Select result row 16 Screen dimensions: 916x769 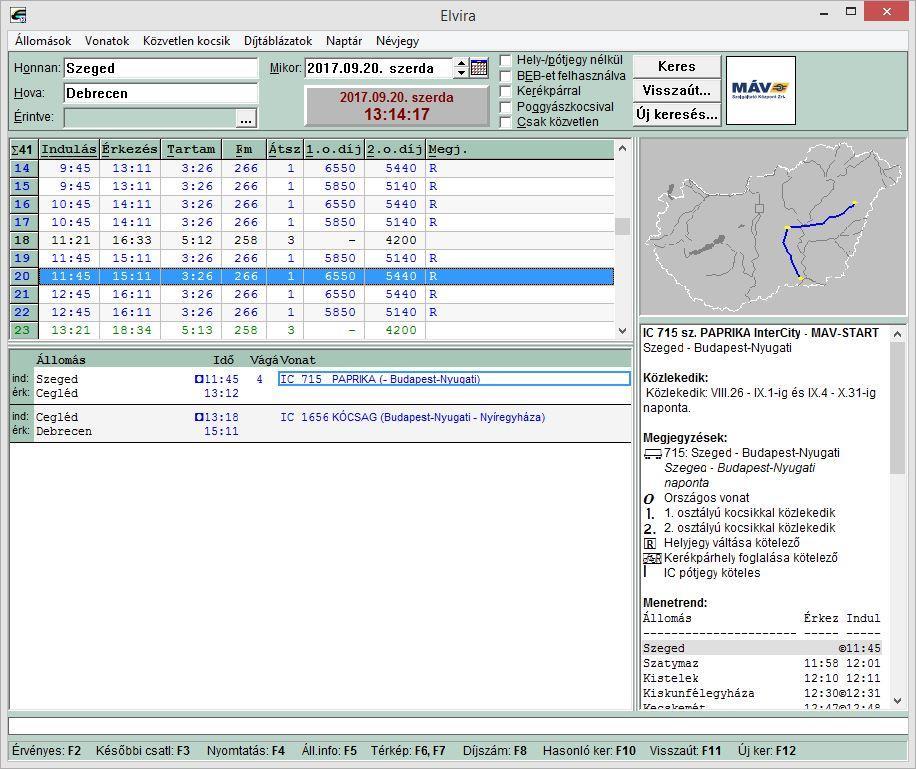312,205
